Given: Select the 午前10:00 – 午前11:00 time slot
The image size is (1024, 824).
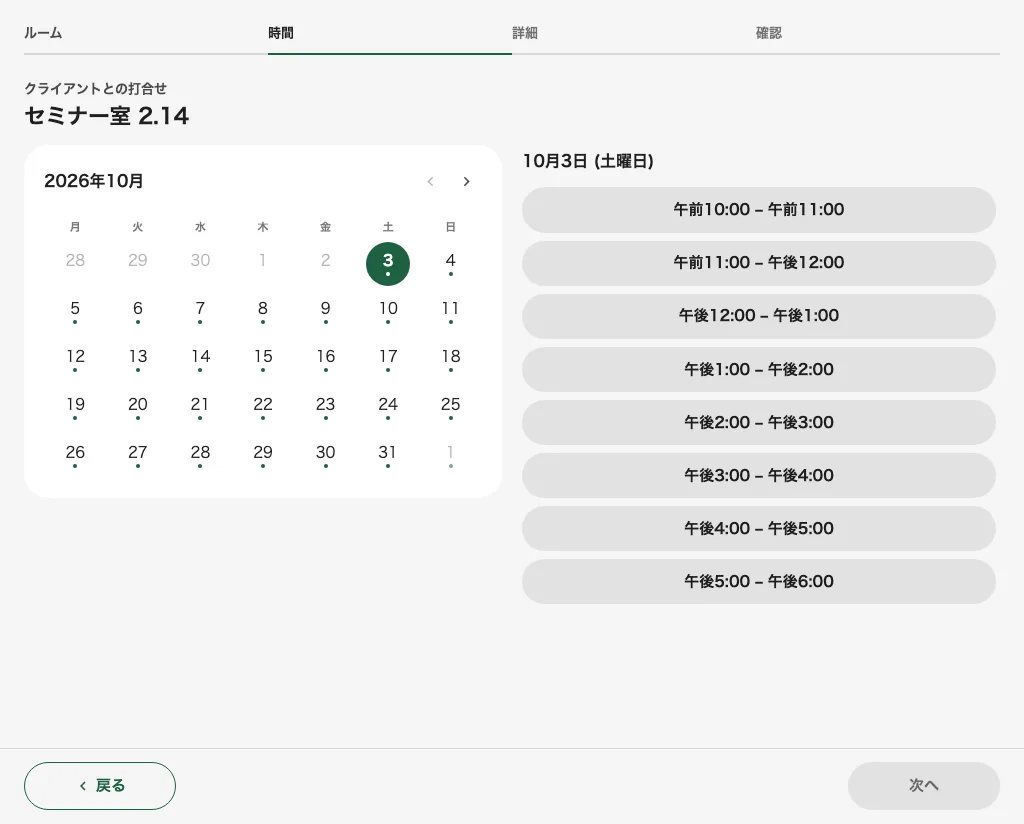Looking at the screenshot, I should click(x=759, y=210).
